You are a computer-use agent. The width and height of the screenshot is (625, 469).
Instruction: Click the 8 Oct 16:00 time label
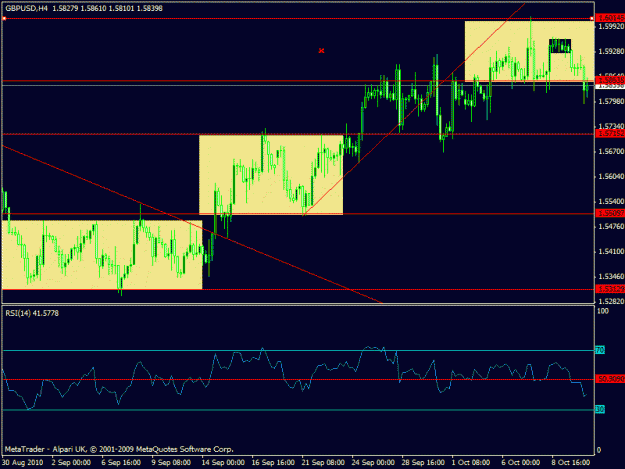tap(571, 463)
